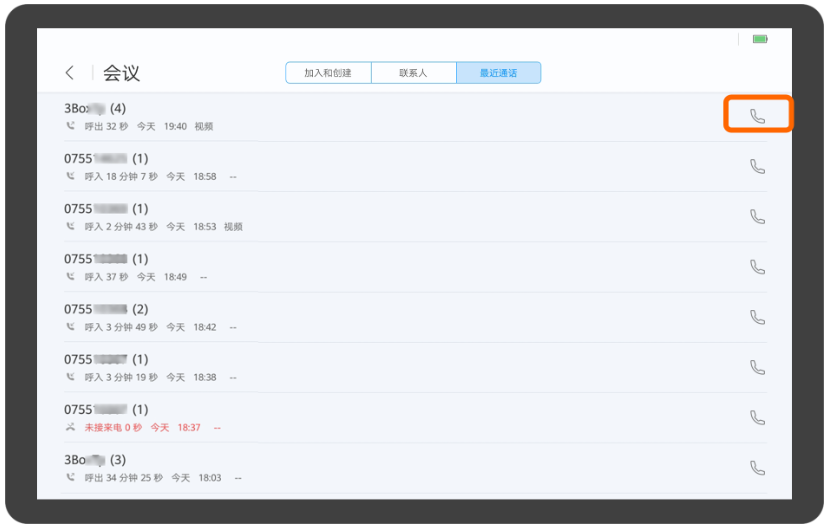The height and width of the screenshot is (529, 829).
Task: Check the battery indicator in status bar
Action: pyautogui.click(x=760, y=39)
